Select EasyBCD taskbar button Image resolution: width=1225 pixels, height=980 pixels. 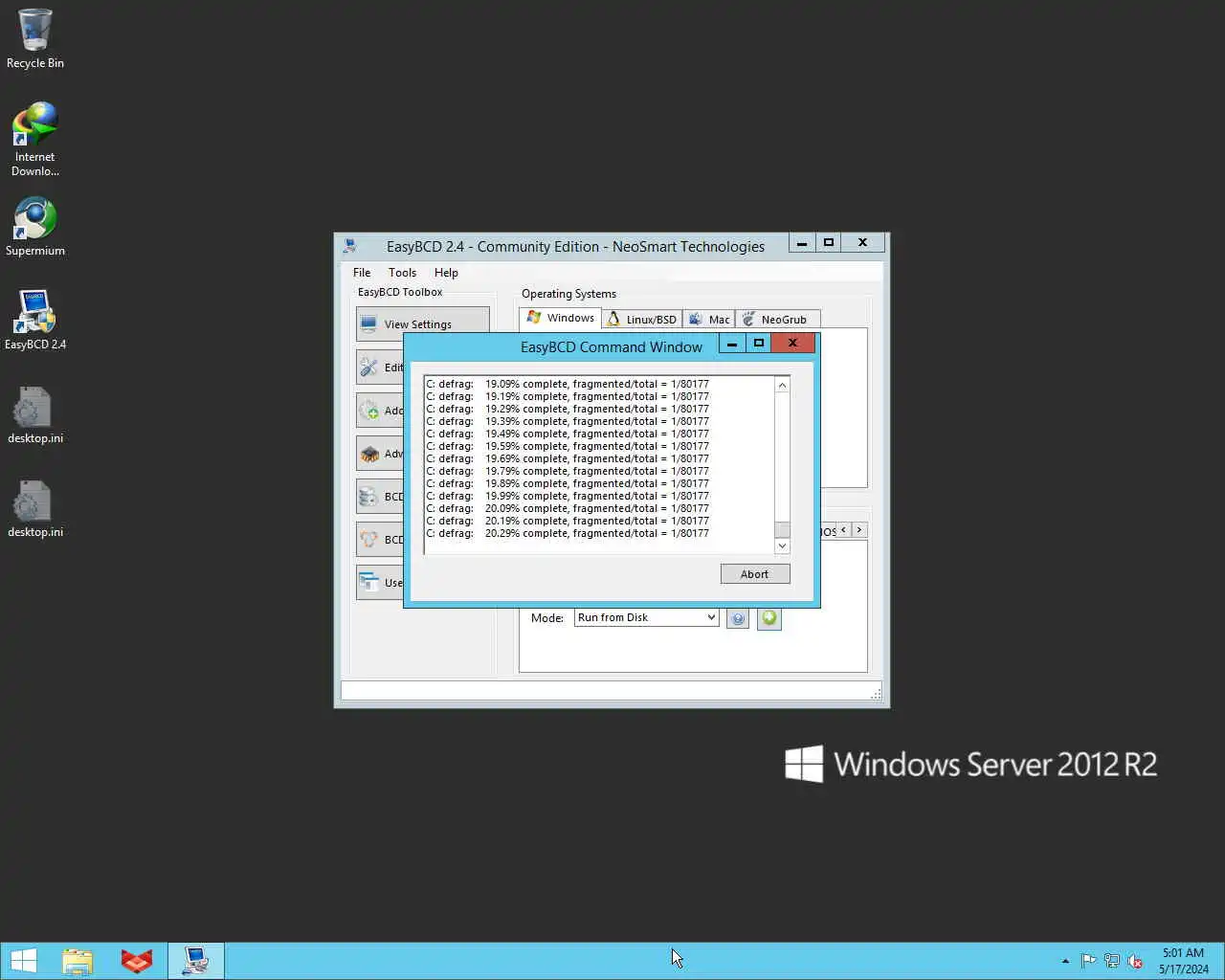(196, 961)
